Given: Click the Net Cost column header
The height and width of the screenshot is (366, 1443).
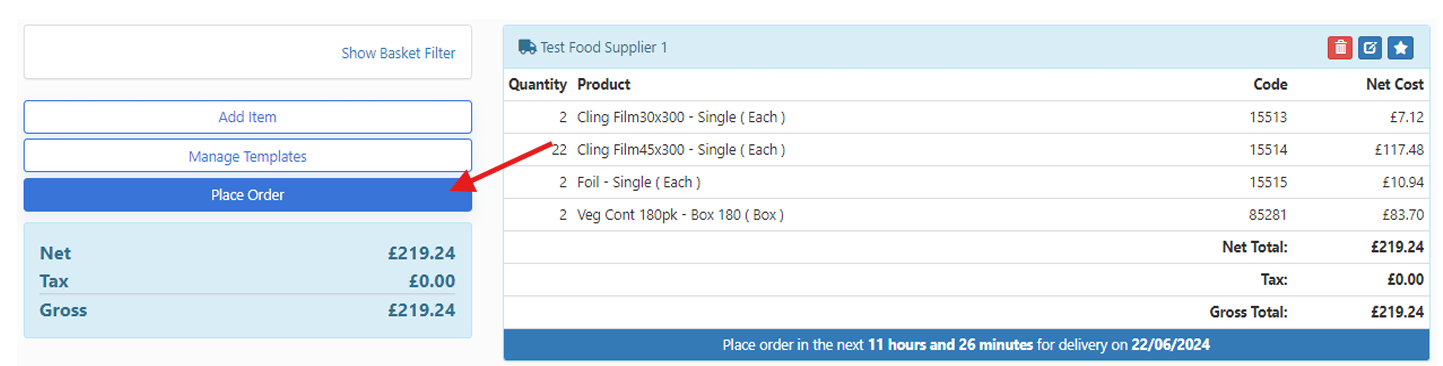Looking at the screenshot, I should 1395,85.
